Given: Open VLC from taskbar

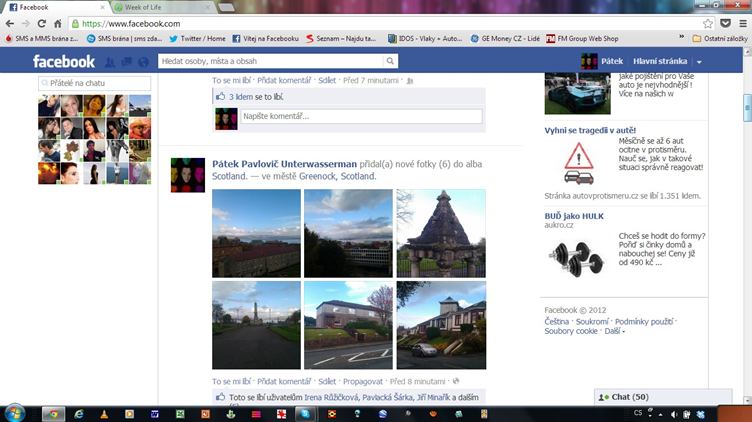Looking at the screenshot, I should pos(104,414).
